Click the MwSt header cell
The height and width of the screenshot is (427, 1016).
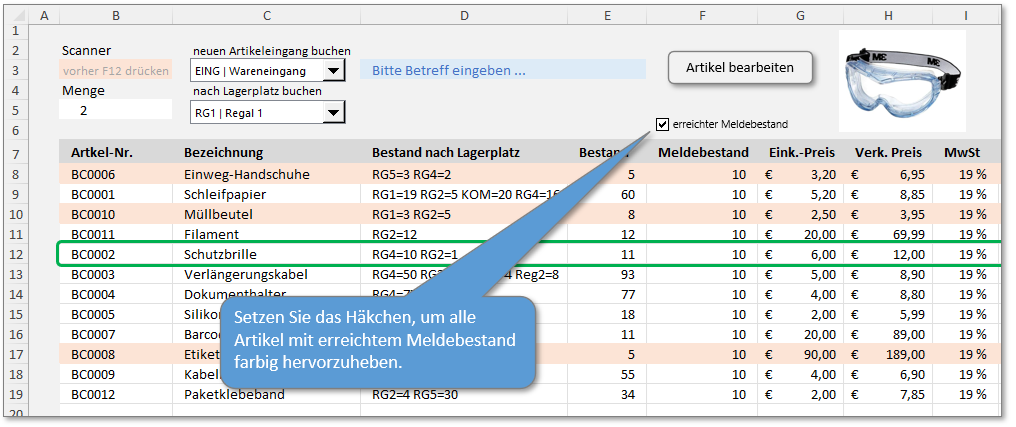(x=962, y=152)
